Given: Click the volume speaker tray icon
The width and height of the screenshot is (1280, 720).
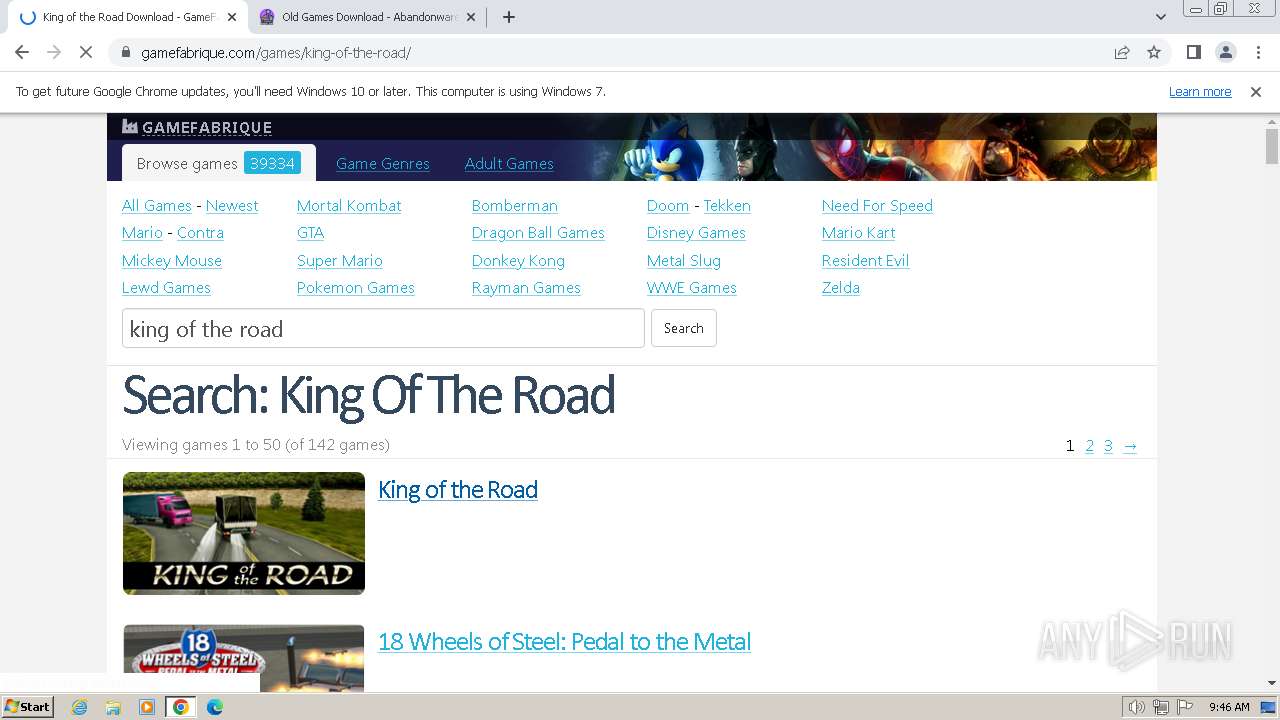Looking at the screenshot, I should click(x=1137, y=707).
